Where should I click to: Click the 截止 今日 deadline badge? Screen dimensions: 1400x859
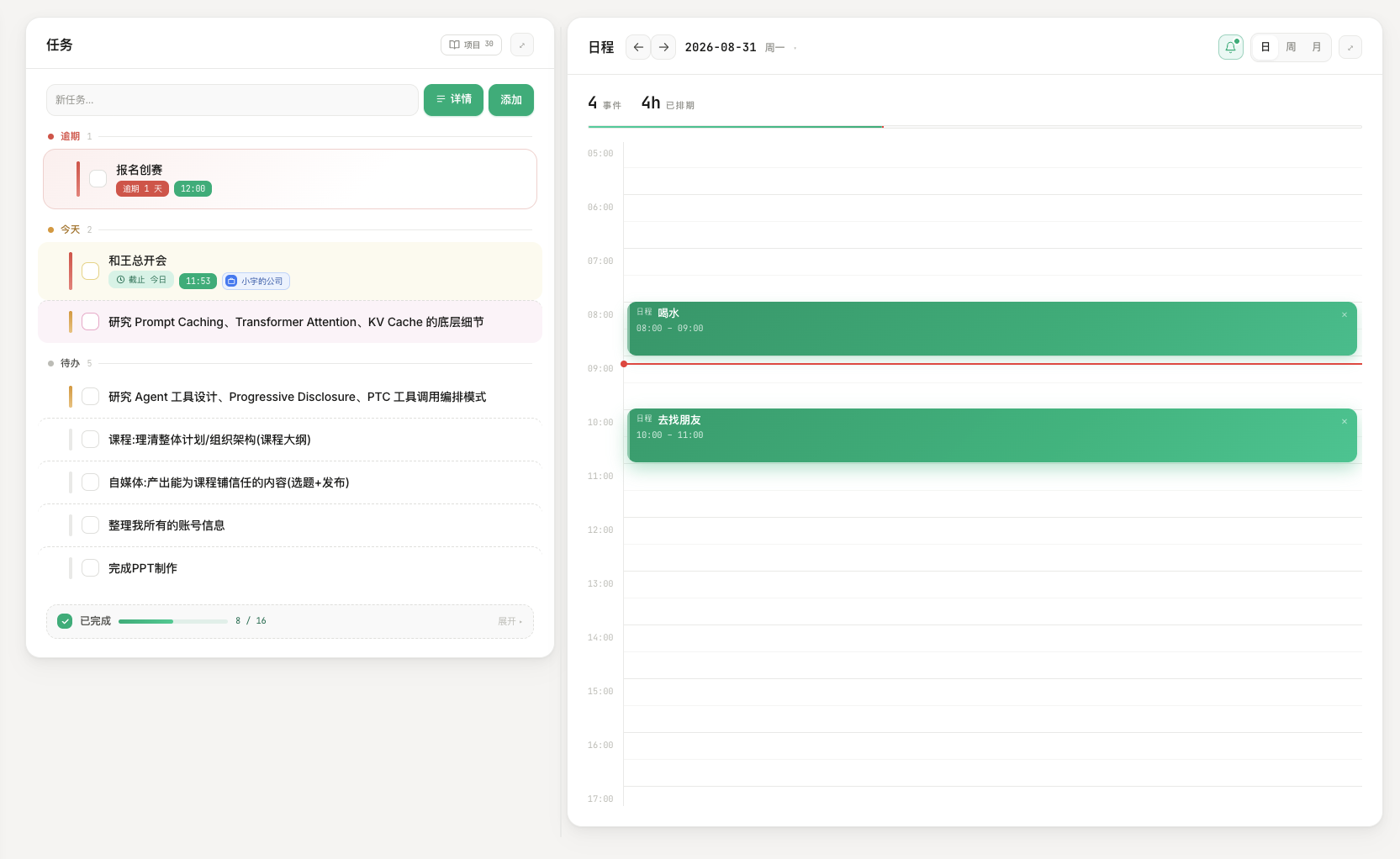click(141, 280)
